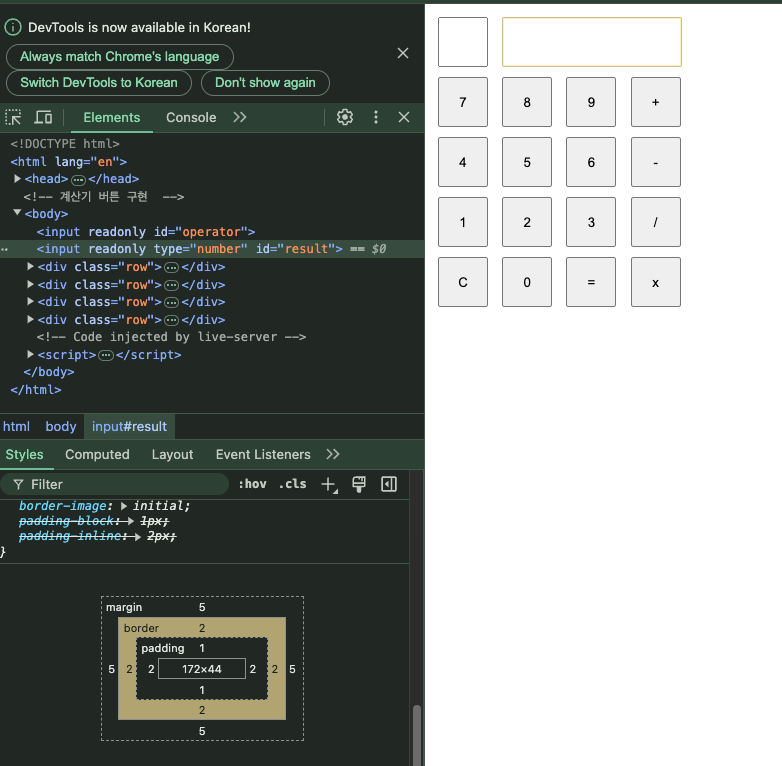Click the multiply x button
The image size is (782, 766).
tap(655, 282)
